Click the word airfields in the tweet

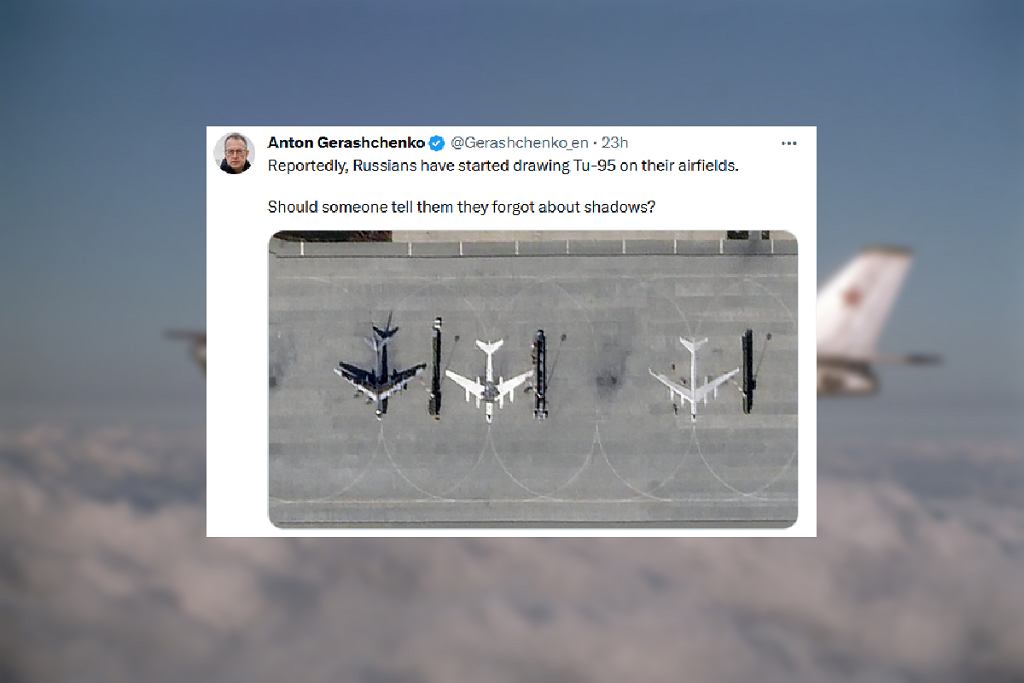tap(708, 166)
